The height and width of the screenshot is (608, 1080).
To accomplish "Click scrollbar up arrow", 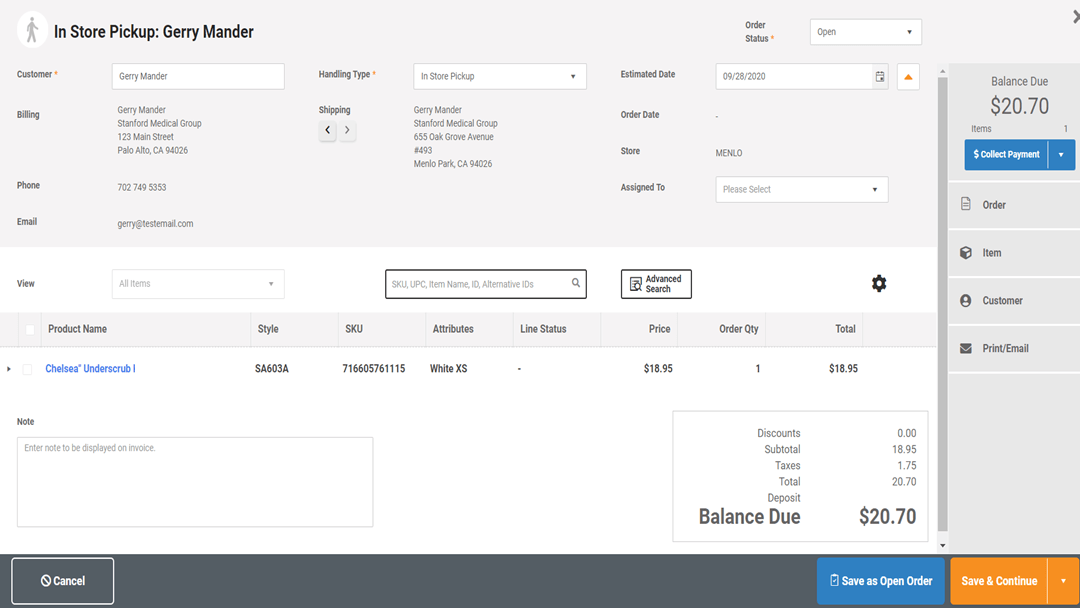I will click(942, 72).
